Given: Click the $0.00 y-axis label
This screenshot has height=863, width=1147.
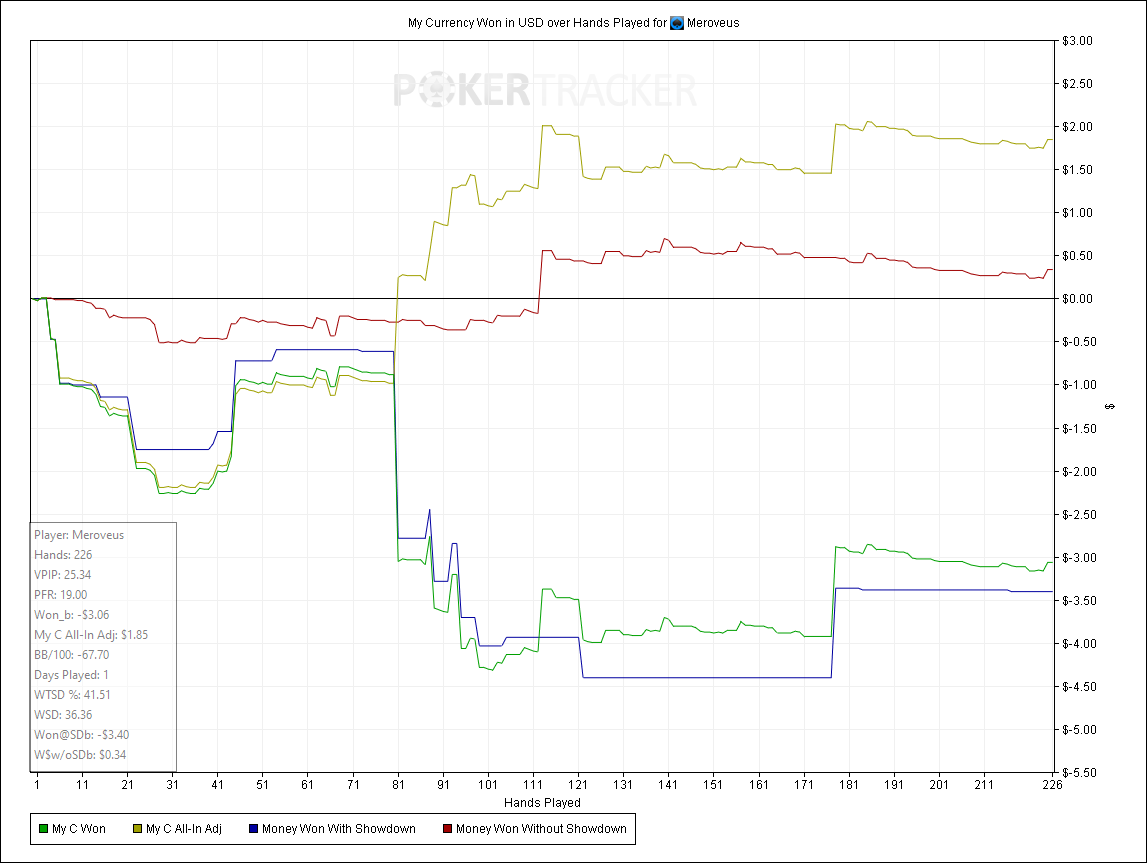Looking at the screenshot, I should pos(1078,298).
